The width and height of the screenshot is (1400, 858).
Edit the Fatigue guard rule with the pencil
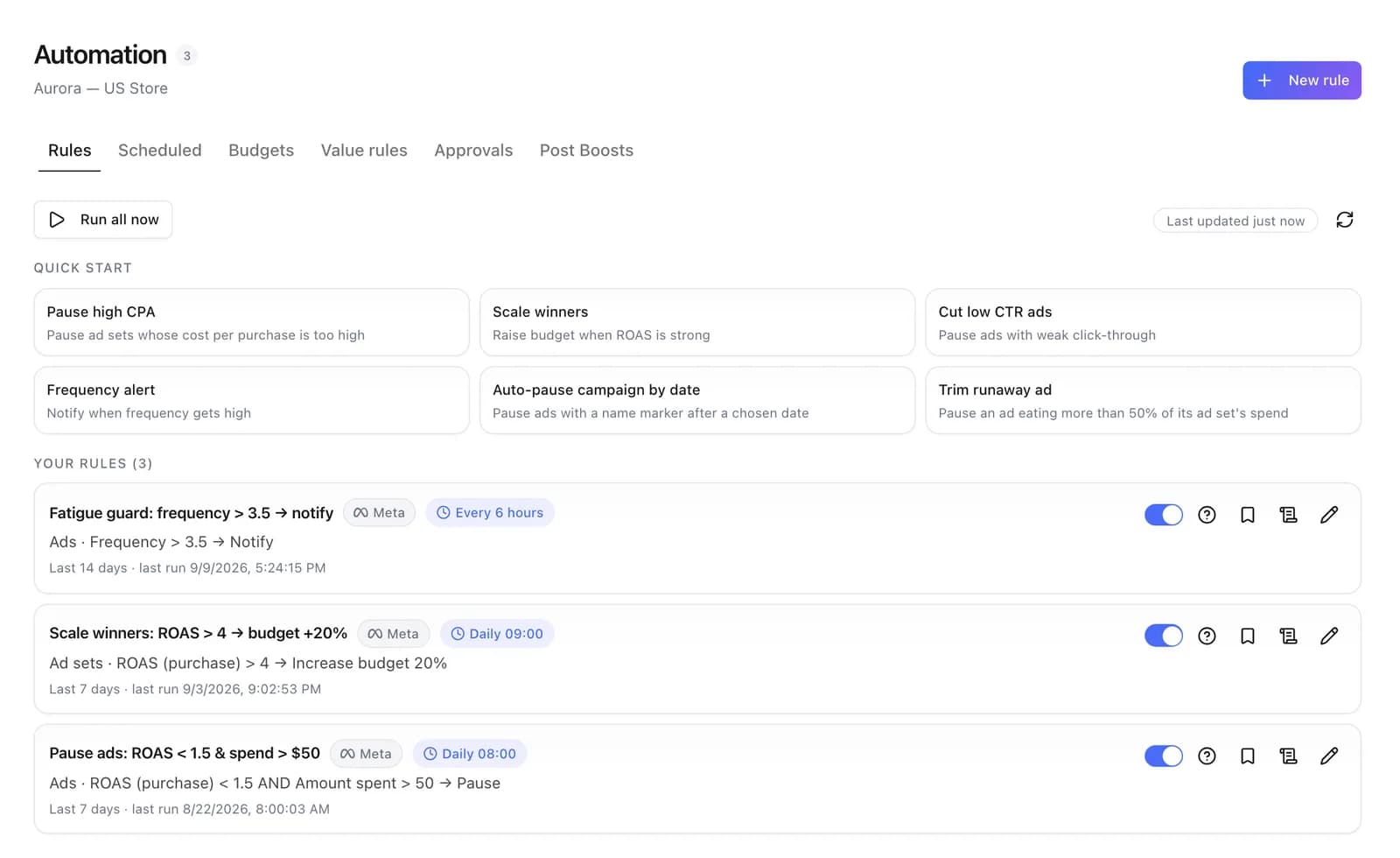click(x=1329, y=515)
